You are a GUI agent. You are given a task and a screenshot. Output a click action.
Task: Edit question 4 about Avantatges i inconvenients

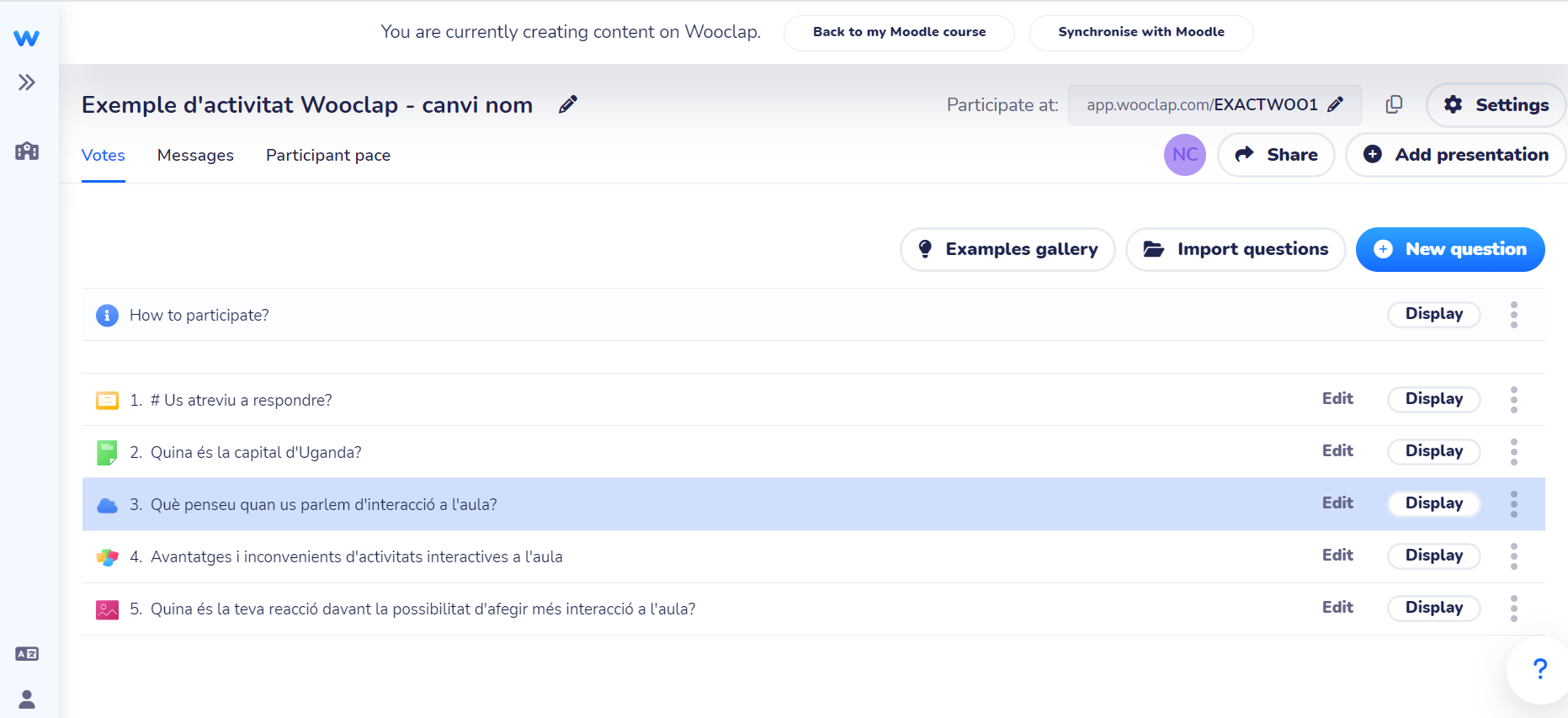(1337, 556)
